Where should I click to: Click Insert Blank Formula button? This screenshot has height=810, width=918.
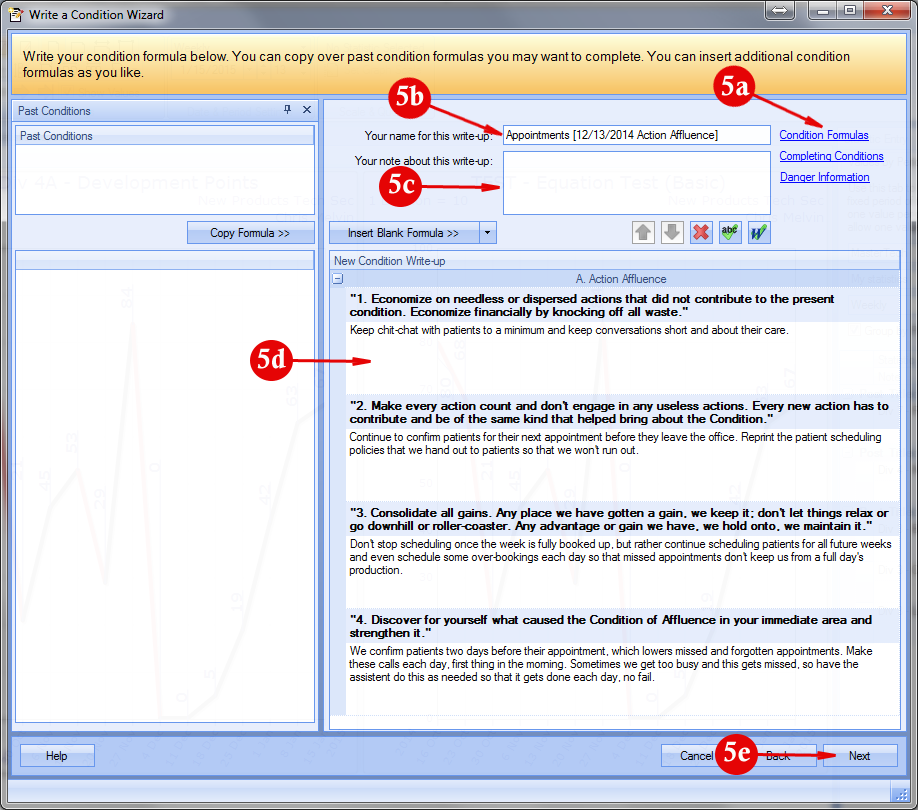[x=404, y=233]
